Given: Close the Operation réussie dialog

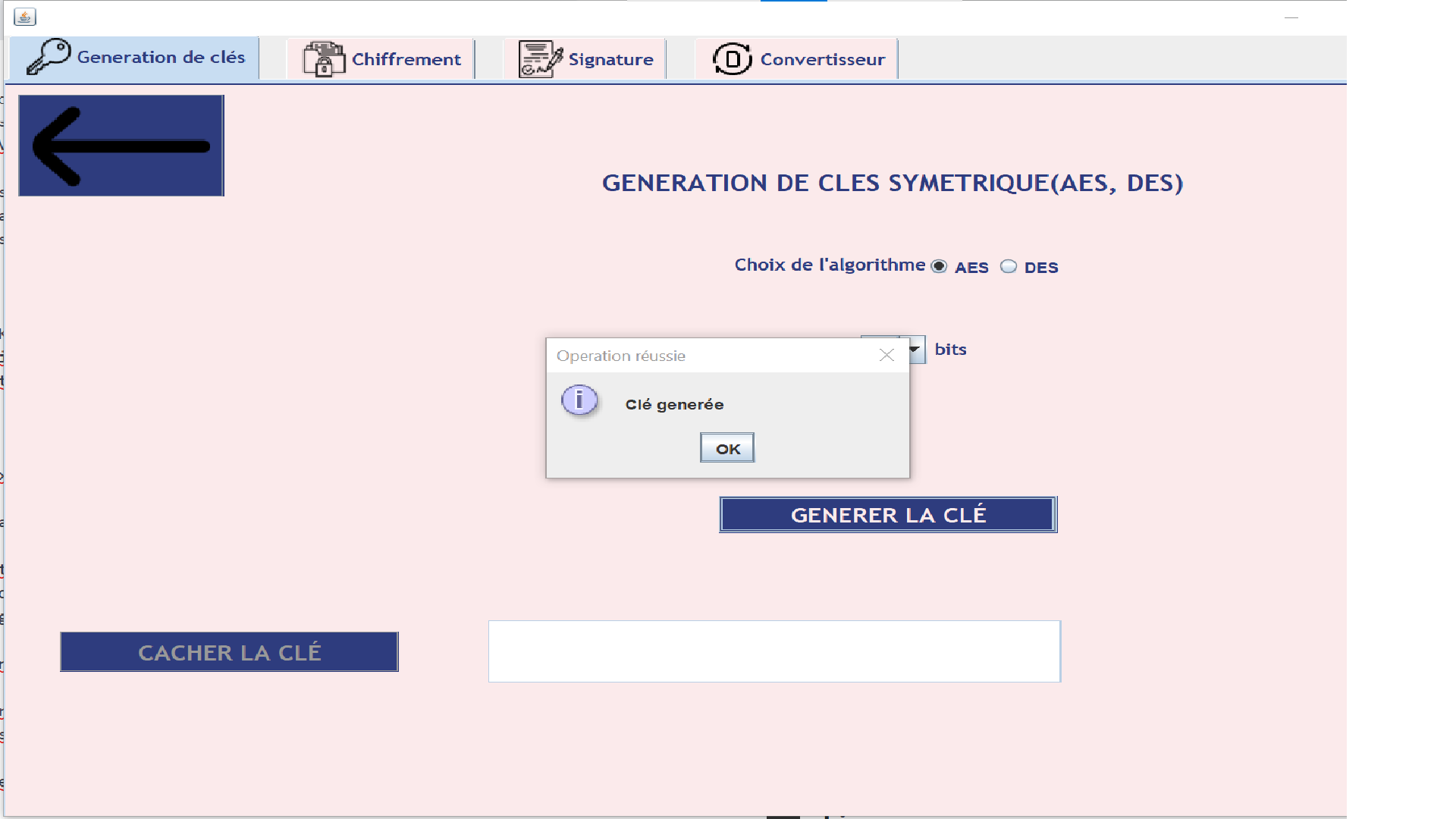Looking at the screenshot, I should [886, 355].
